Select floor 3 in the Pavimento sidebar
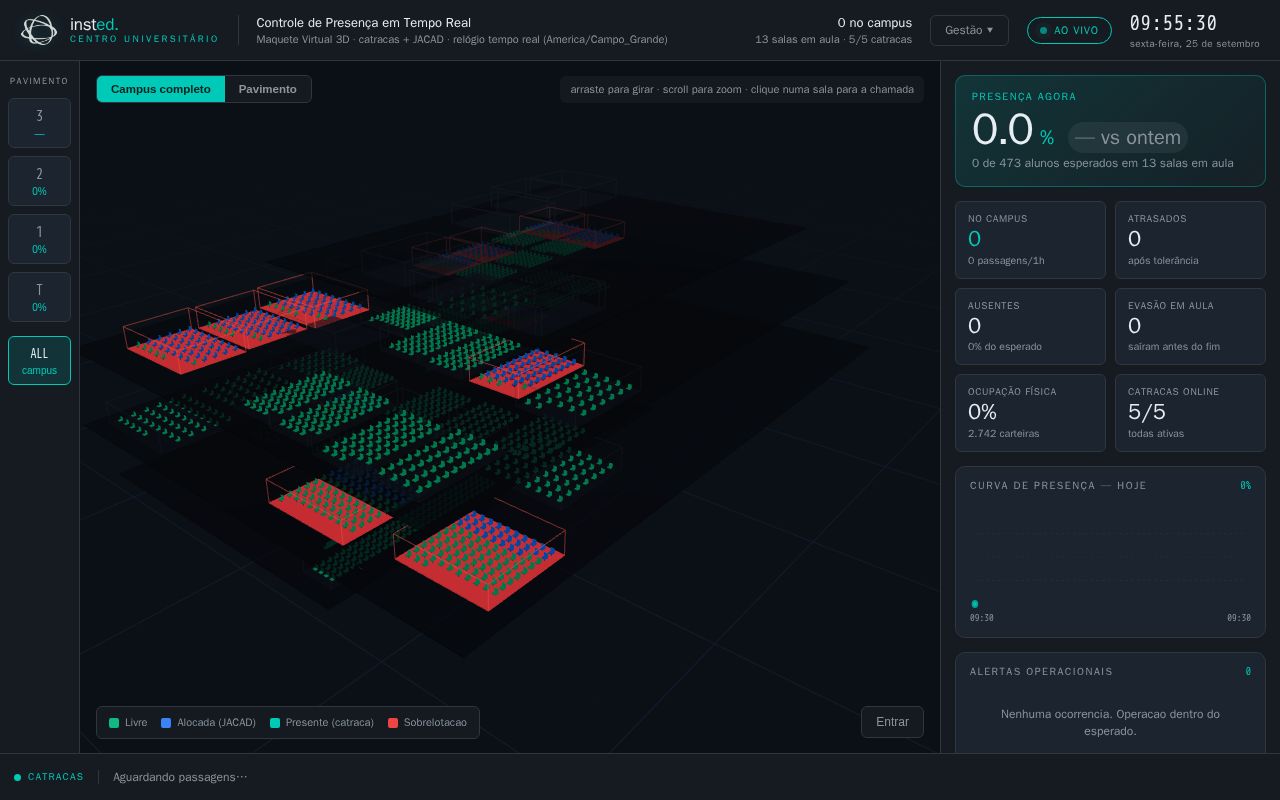Screen dimensions: 1280x800 pyautogui.click(x=39, y=123)
